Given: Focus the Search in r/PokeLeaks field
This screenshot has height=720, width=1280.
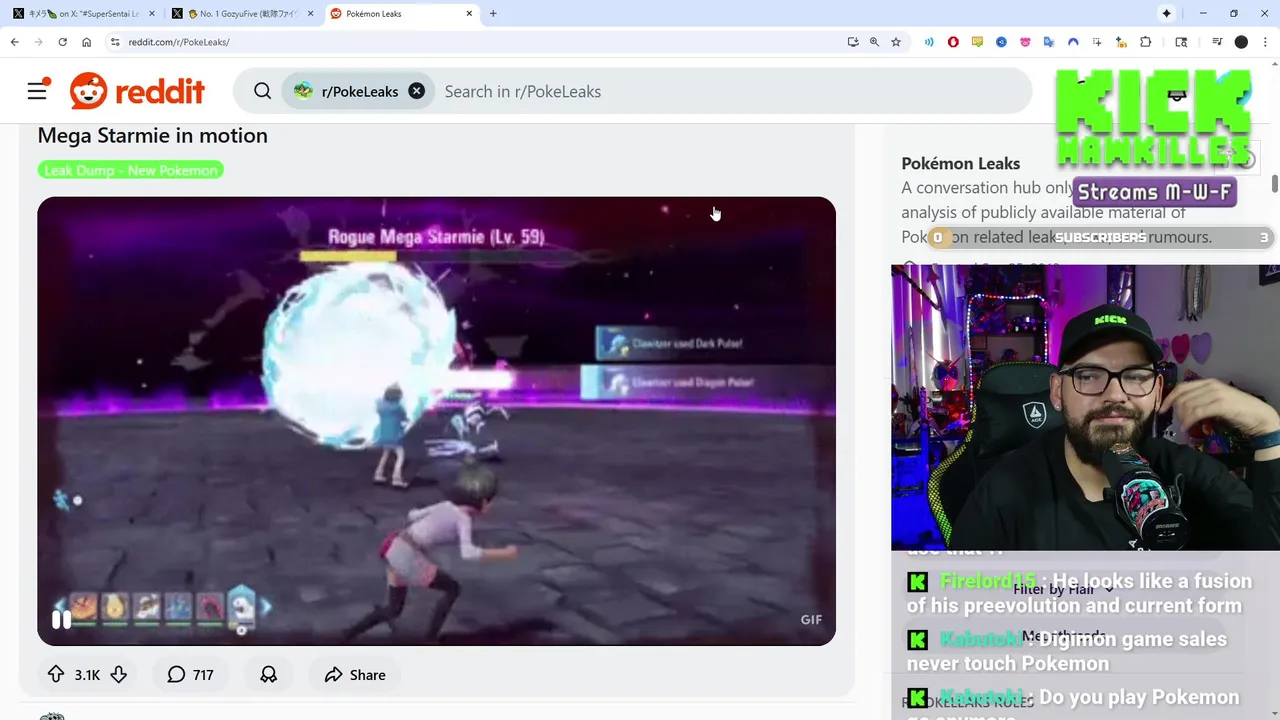Looking at the screenshot, I should click(730, 91).
